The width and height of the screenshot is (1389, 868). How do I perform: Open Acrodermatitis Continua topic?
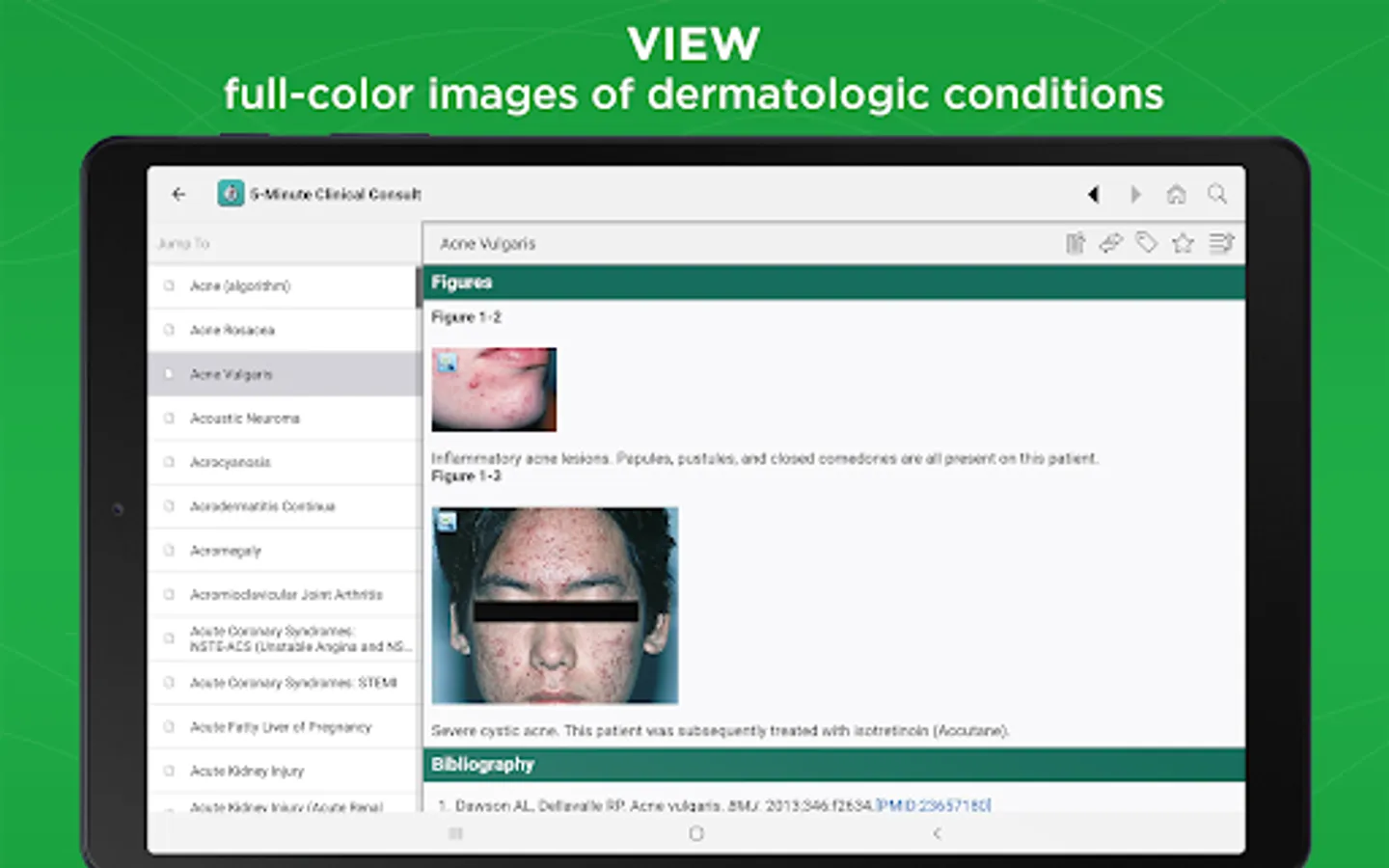285,506
